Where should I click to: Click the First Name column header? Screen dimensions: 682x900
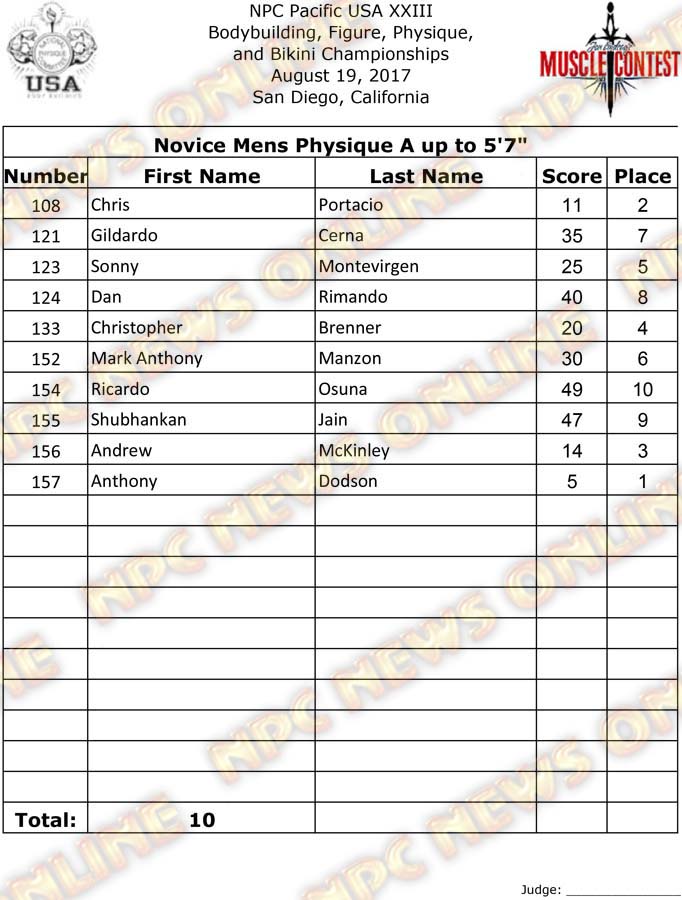[x=202, y=176]
